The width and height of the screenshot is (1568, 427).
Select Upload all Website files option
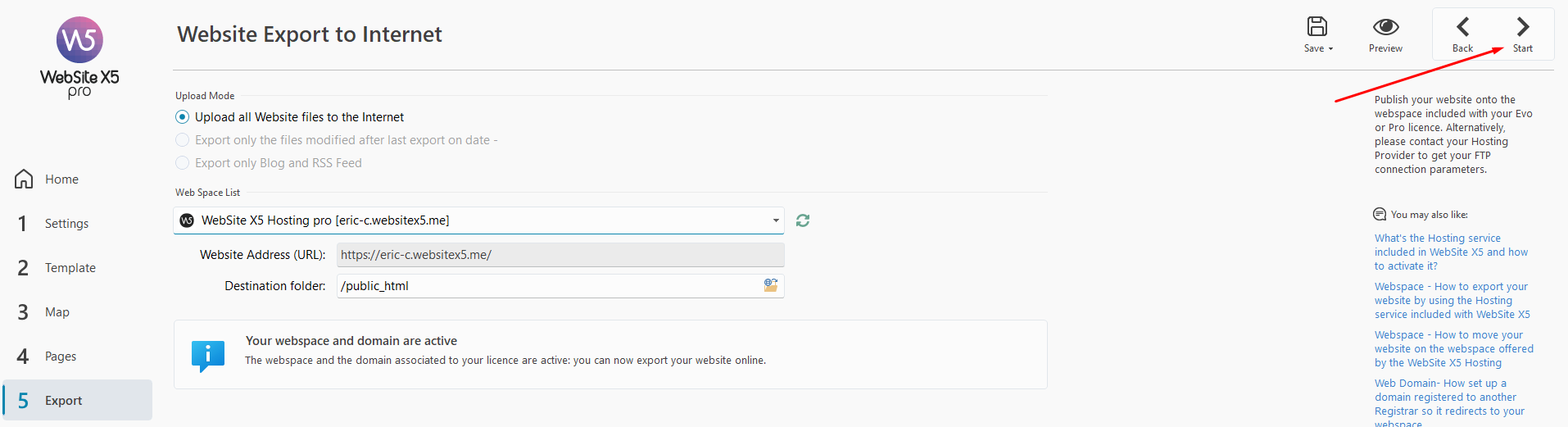tap(290, 117)
